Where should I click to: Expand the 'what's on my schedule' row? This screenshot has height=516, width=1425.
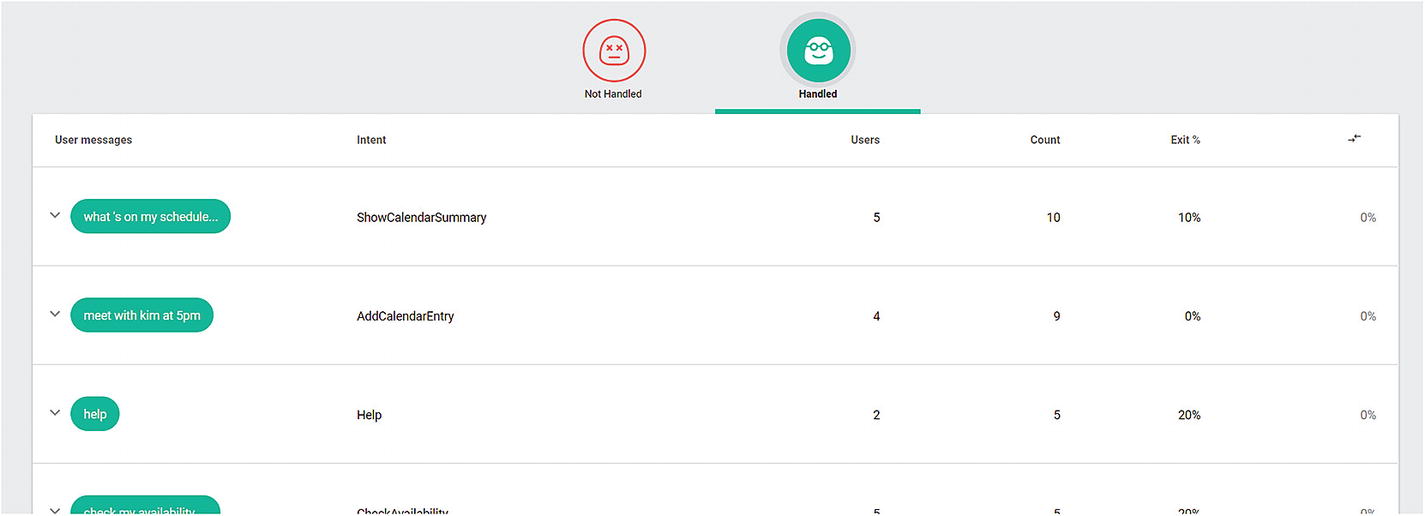tap(55, 216)
